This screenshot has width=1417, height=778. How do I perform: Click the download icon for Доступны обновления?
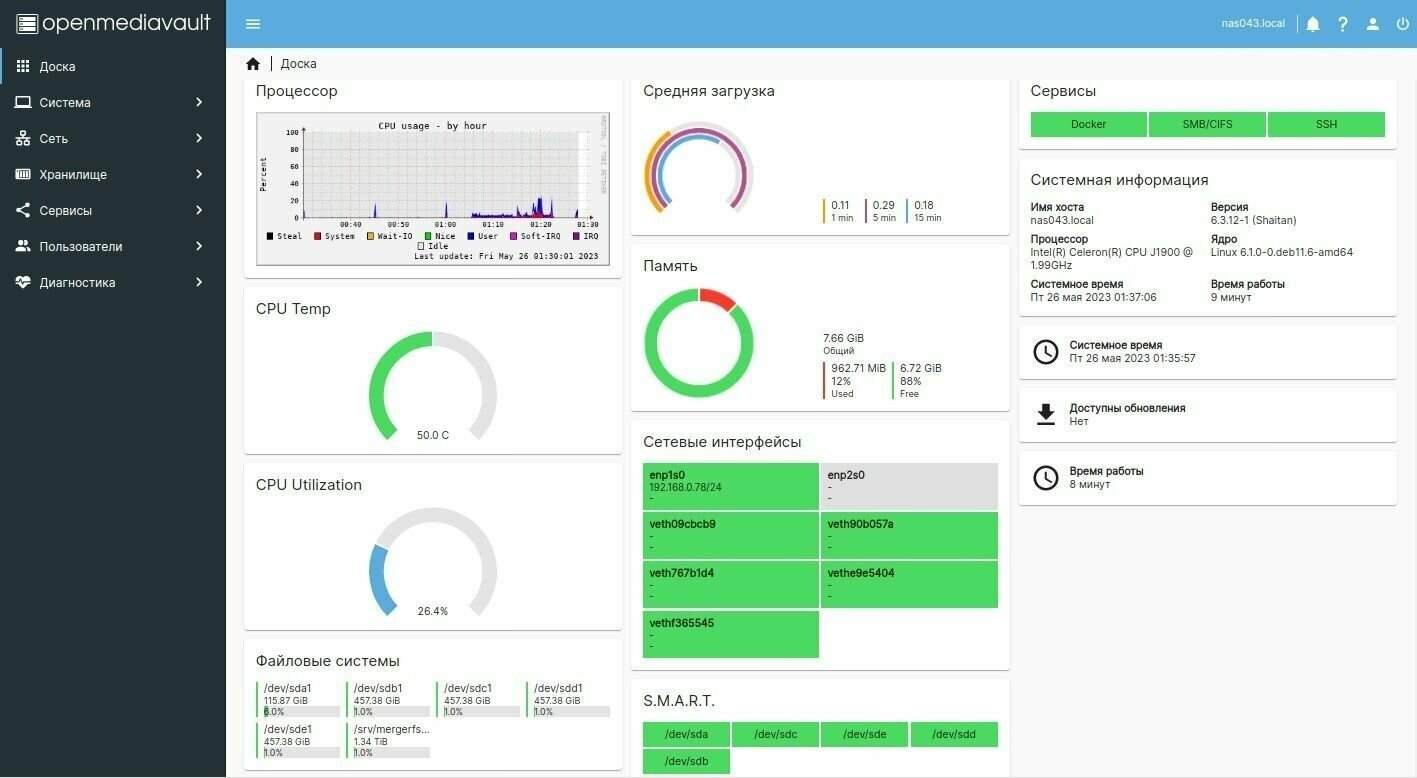pos(1045,414)
